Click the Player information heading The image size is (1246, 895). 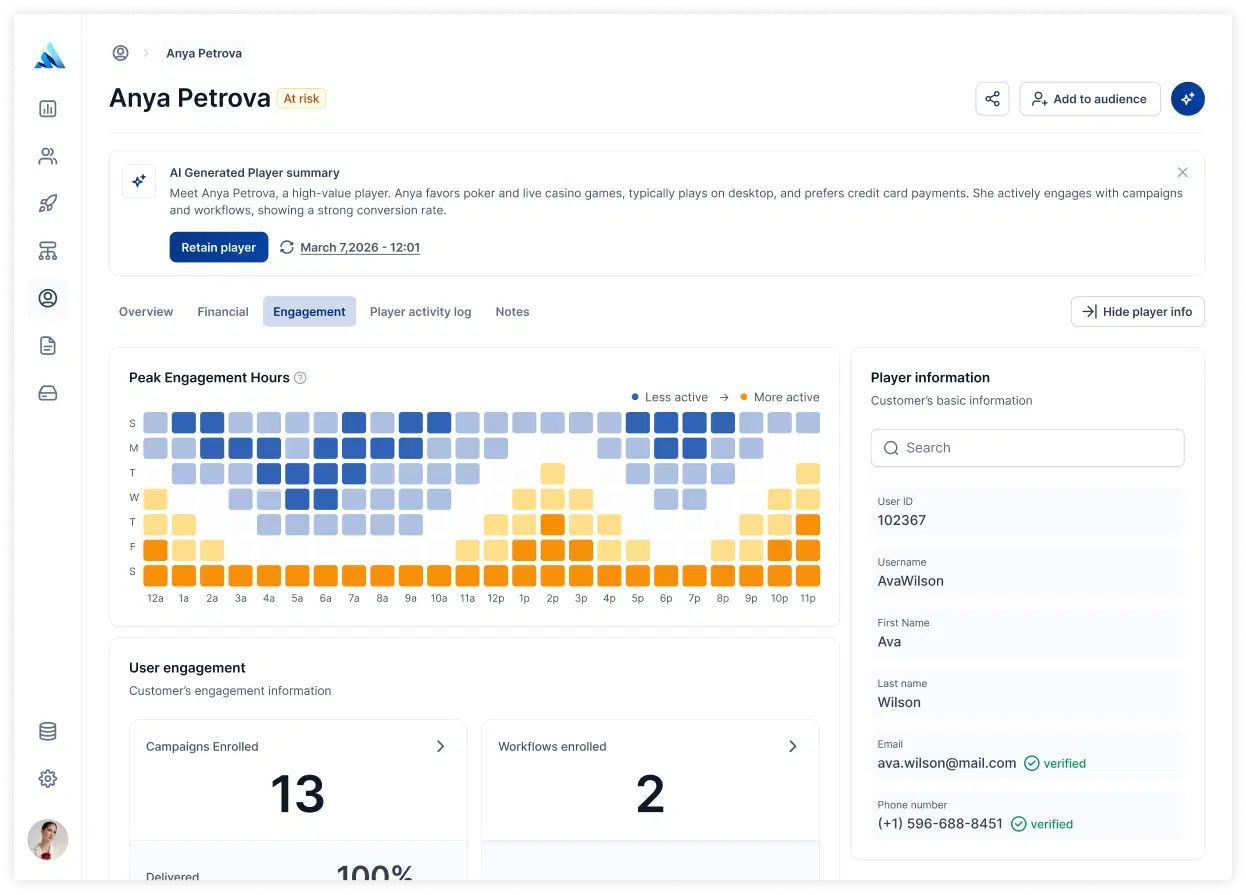930,378
